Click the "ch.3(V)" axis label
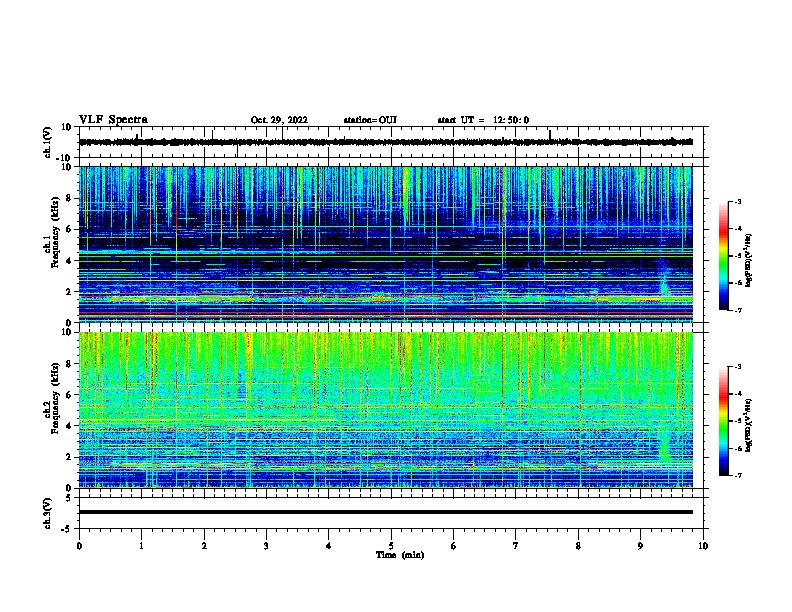 [x=47, y=514]
